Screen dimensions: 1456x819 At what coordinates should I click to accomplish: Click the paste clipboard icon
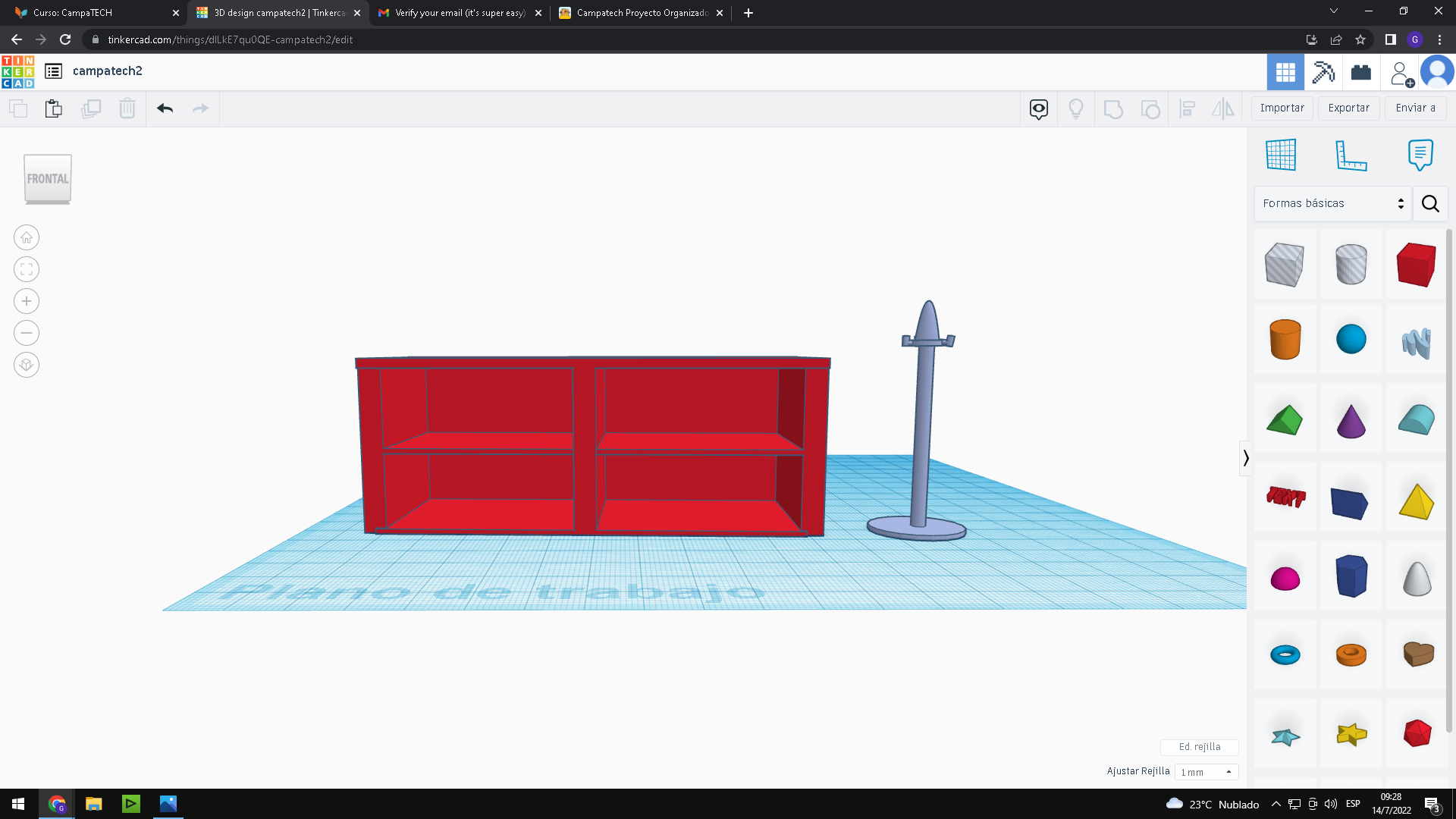pos(53,108)
